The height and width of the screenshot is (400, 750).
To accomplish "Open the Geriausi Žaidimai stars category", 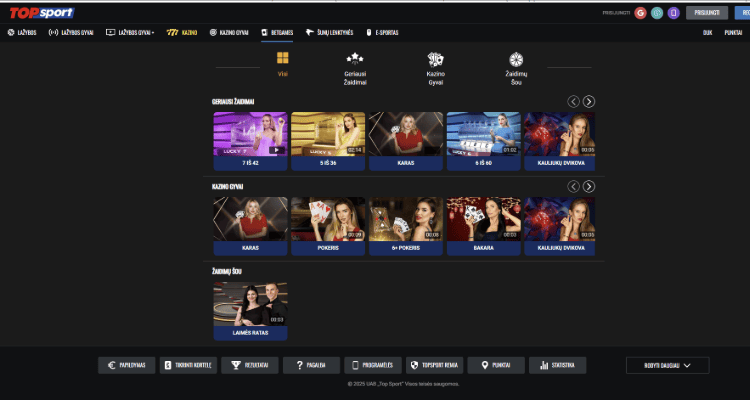I will coord(354,61).
